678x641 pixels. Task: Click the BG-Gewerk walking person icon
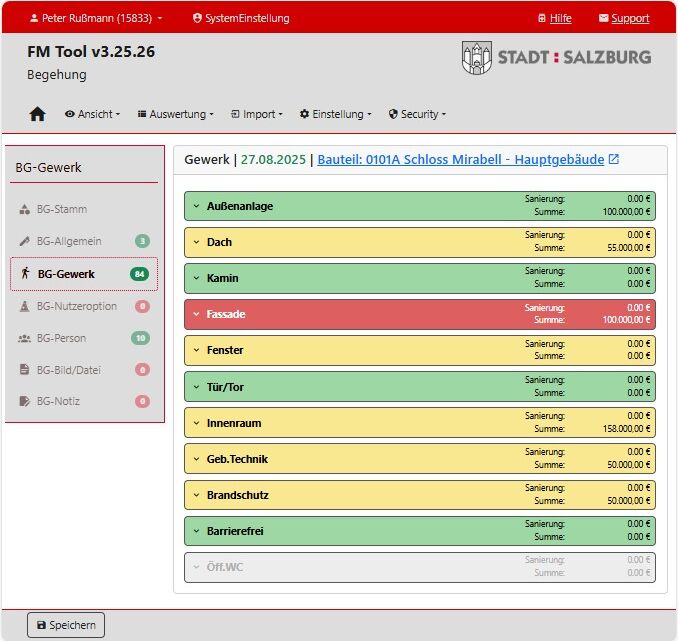[26, 273]
